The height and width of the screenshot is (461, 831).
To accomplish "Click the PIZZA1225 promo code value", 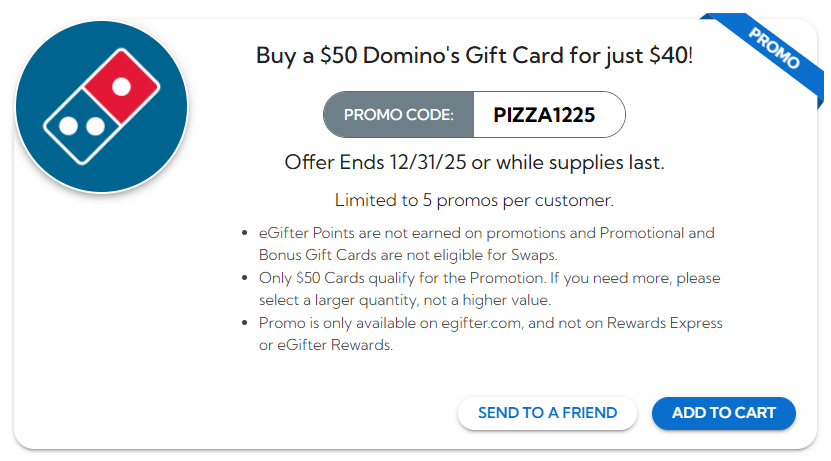I will click(x=545, y=115).
